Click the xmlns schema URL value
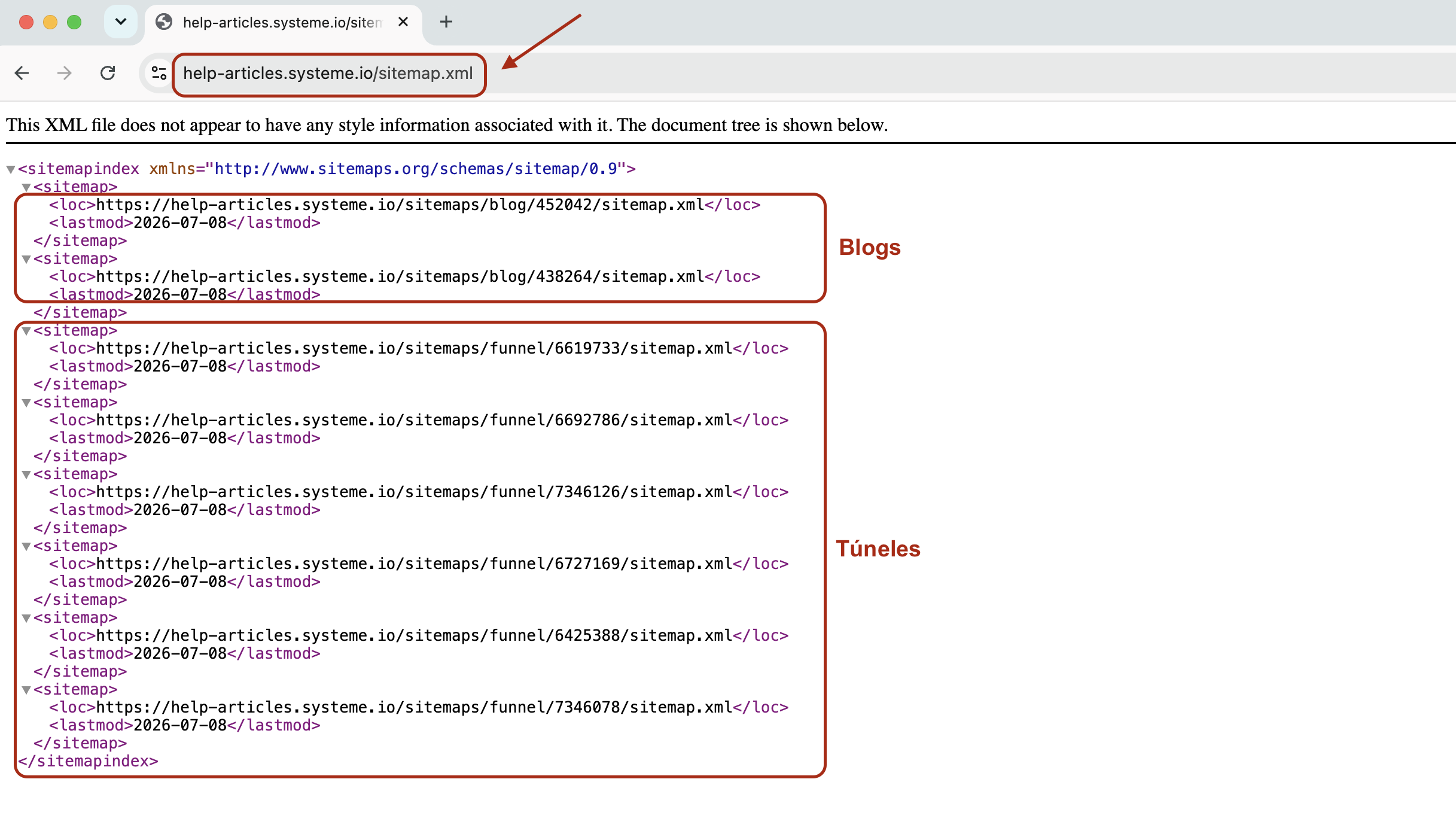 (416, 169)
